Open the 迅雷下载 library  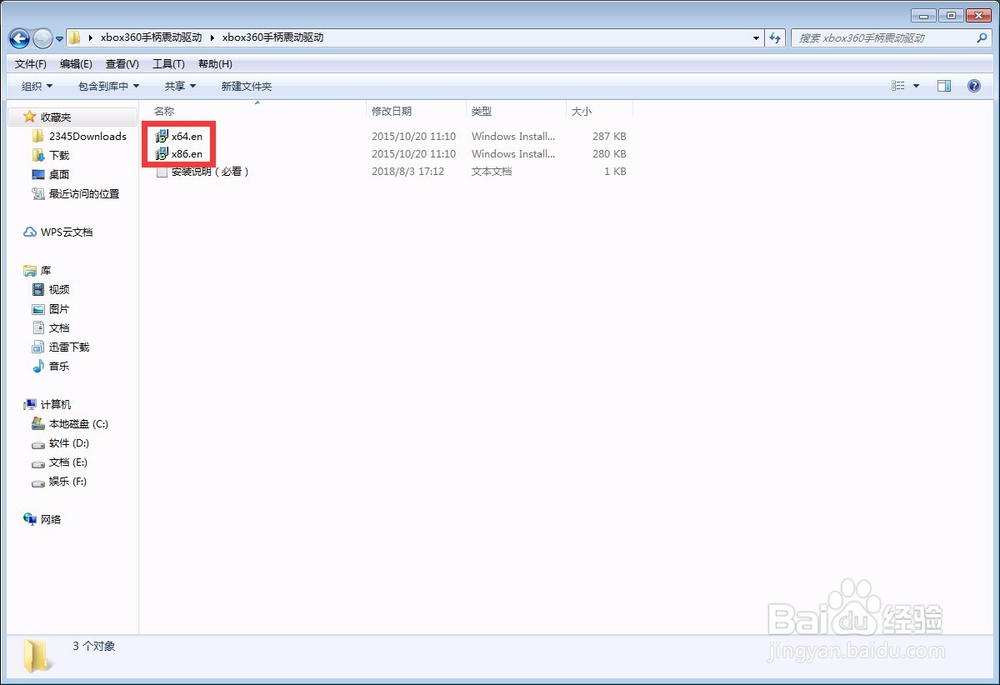69,347
